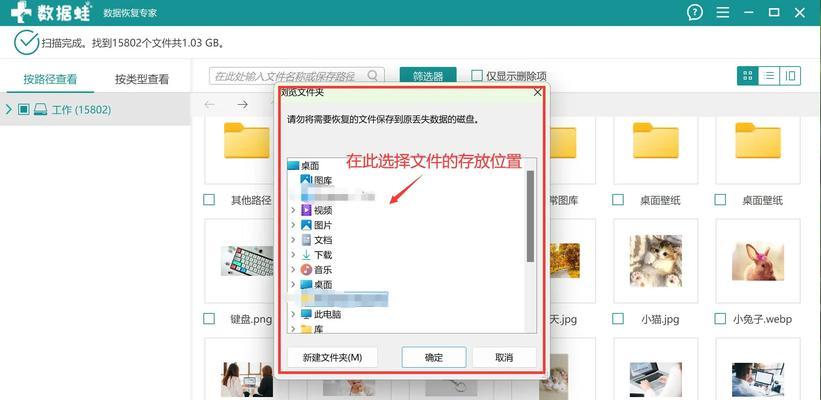Select top 桌面 root in dialog tree

coord(304,166)
